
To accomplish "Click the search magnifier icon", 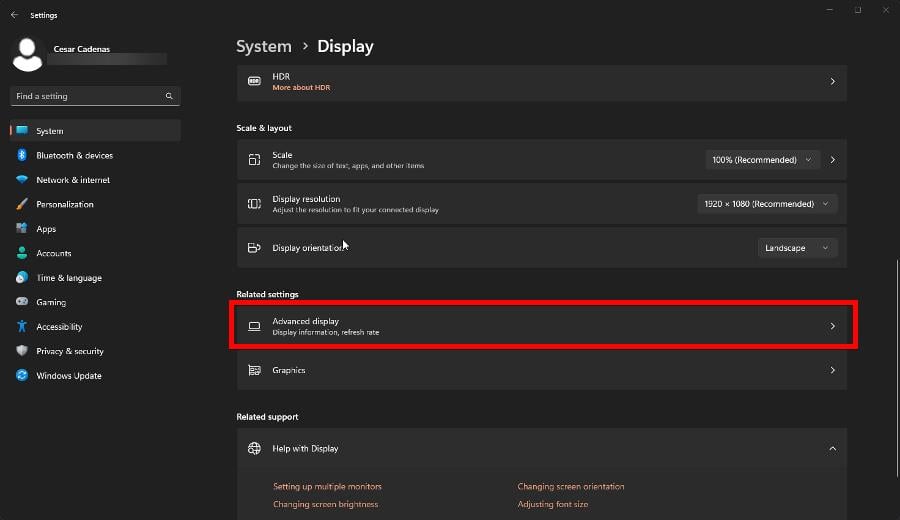I will (x=169, y=96).
